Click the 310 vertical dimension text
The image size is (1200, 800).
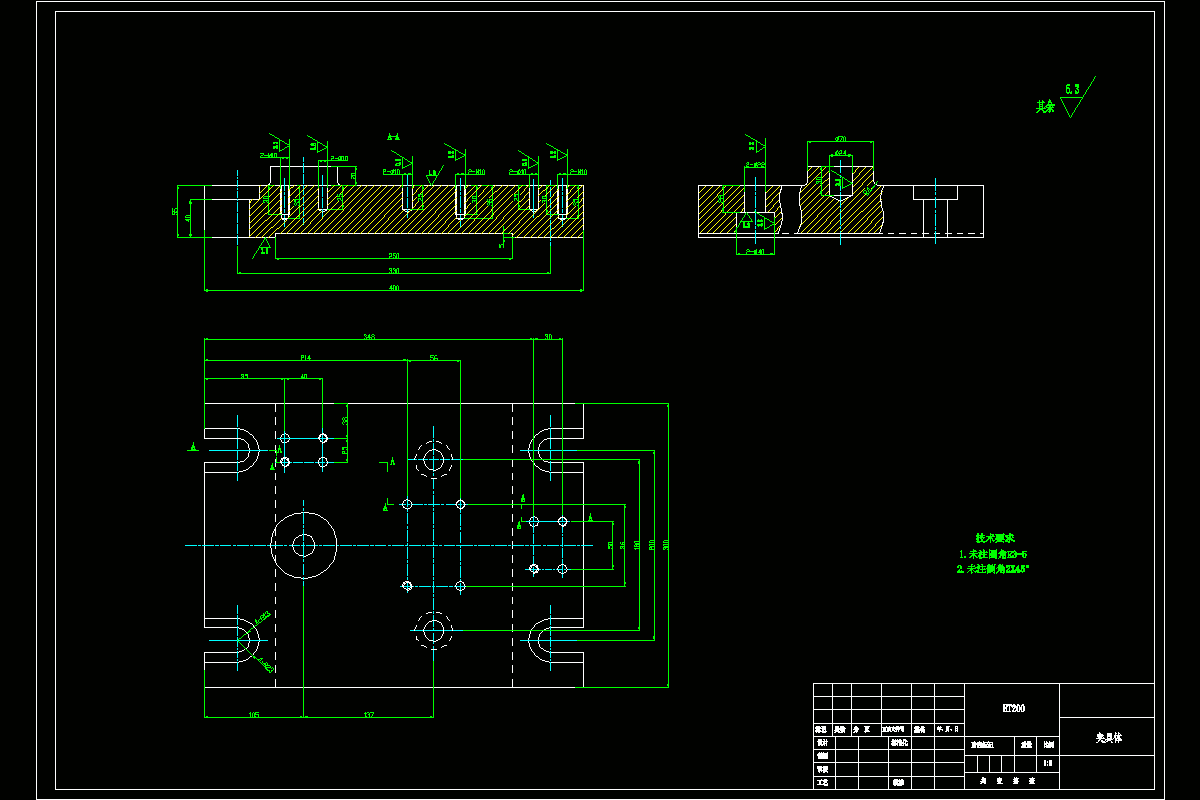click(x=667, y=545)
